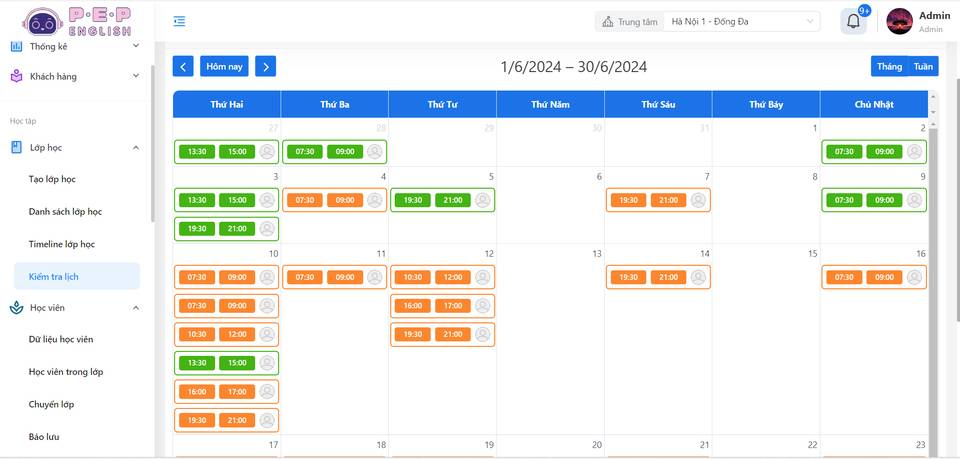Click the date range title 1/6/2024 – 30/6/2024

pos(574,67)
